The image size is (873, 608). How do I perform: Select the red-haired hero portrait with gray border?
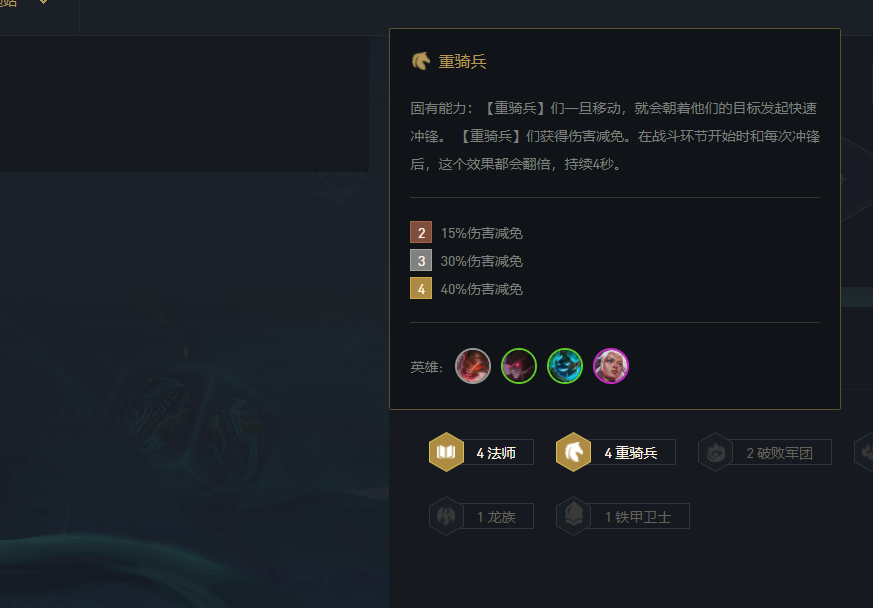pos(473,366)
